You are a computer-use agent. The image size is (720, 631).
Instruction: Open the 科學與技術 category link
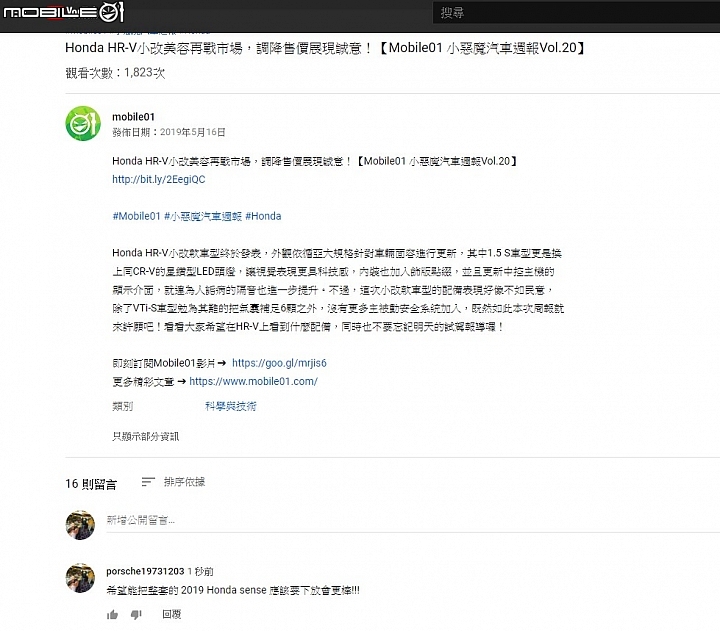[x=231, y=406]
